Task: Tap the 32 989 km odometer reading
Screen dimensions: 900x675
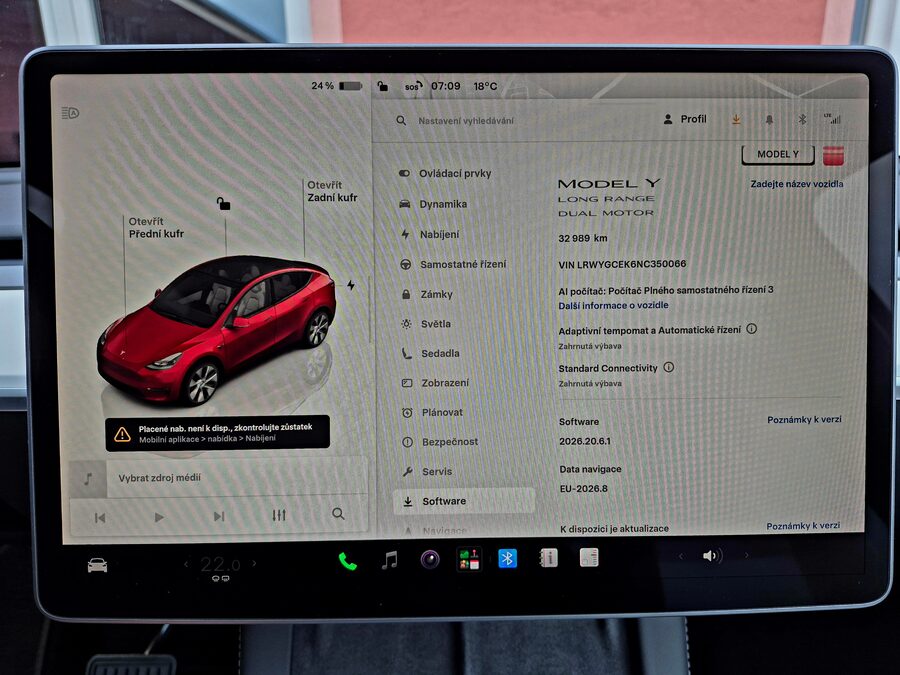Action: pyautogui.click(x=583, y=238)
